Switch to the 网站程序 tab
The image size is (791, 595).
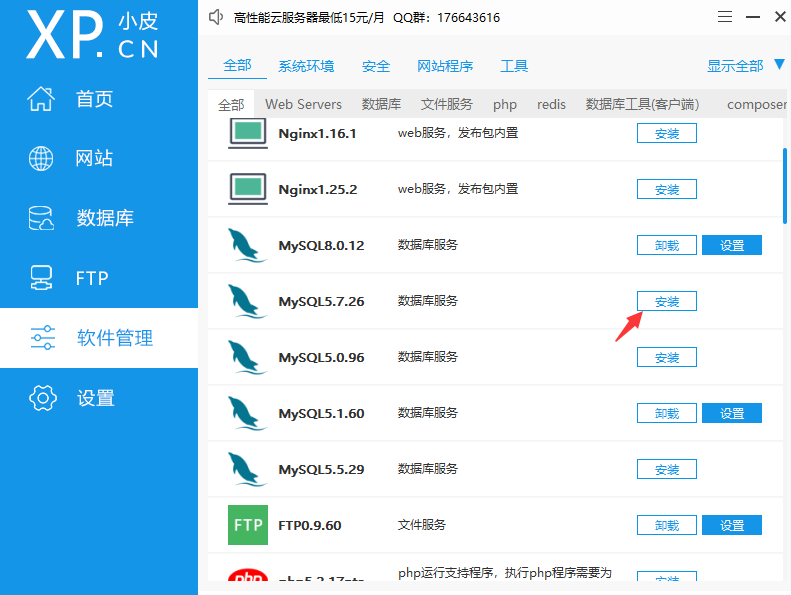(445, 66)
